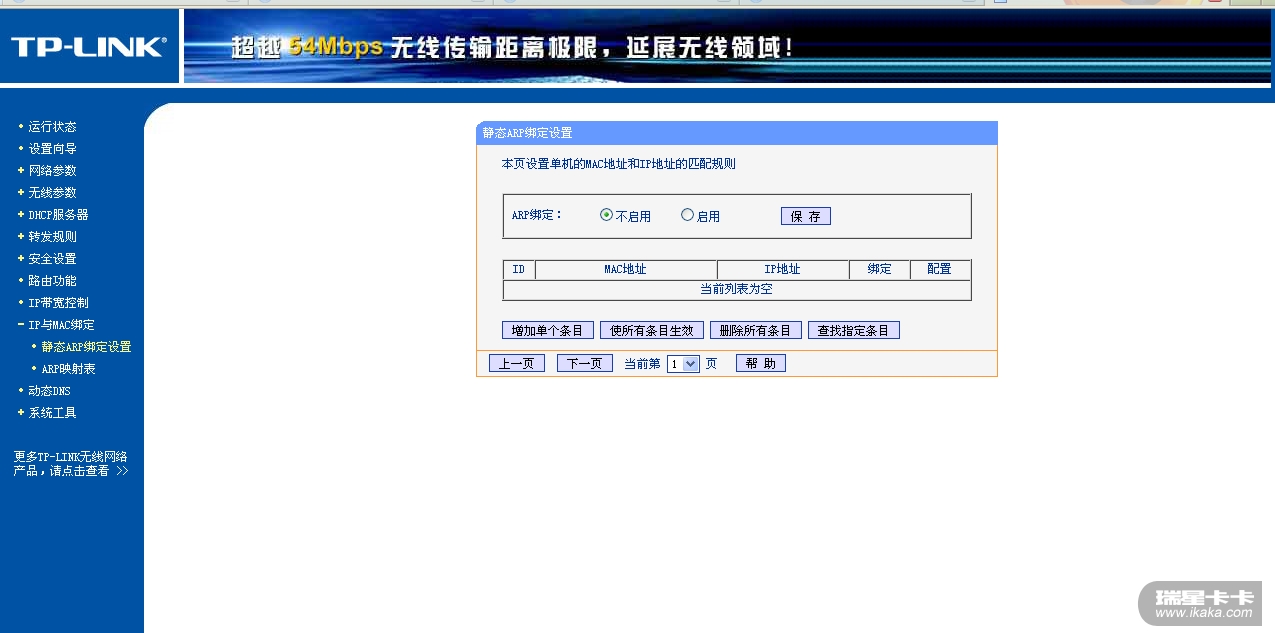Go to previous page with 上一页
The width and height of the screenshot is (1275, 633).
pyautogui.click(x=517, y=363)
